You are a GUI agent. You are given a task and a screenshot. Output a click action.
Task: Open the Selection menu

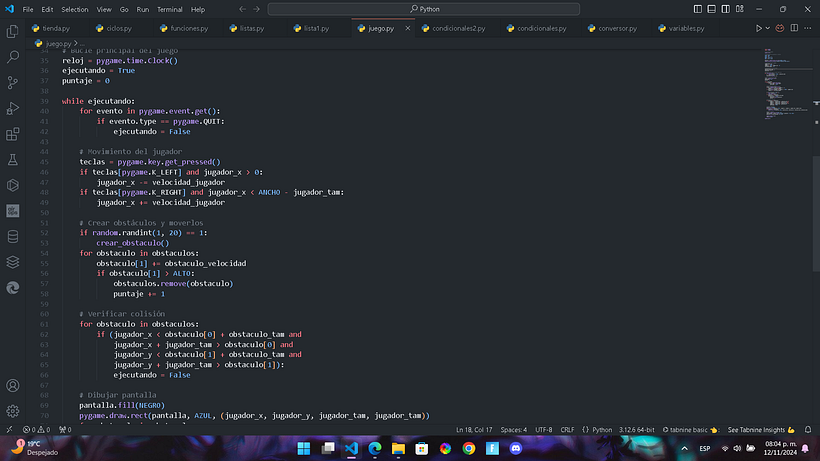(x=75, y=9)
